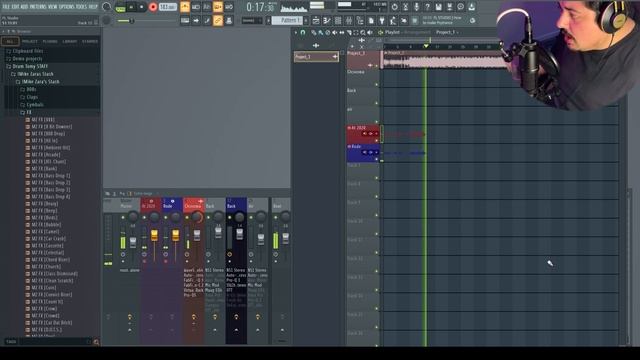Toggle the recording countdown button

(x=207, y=7)
